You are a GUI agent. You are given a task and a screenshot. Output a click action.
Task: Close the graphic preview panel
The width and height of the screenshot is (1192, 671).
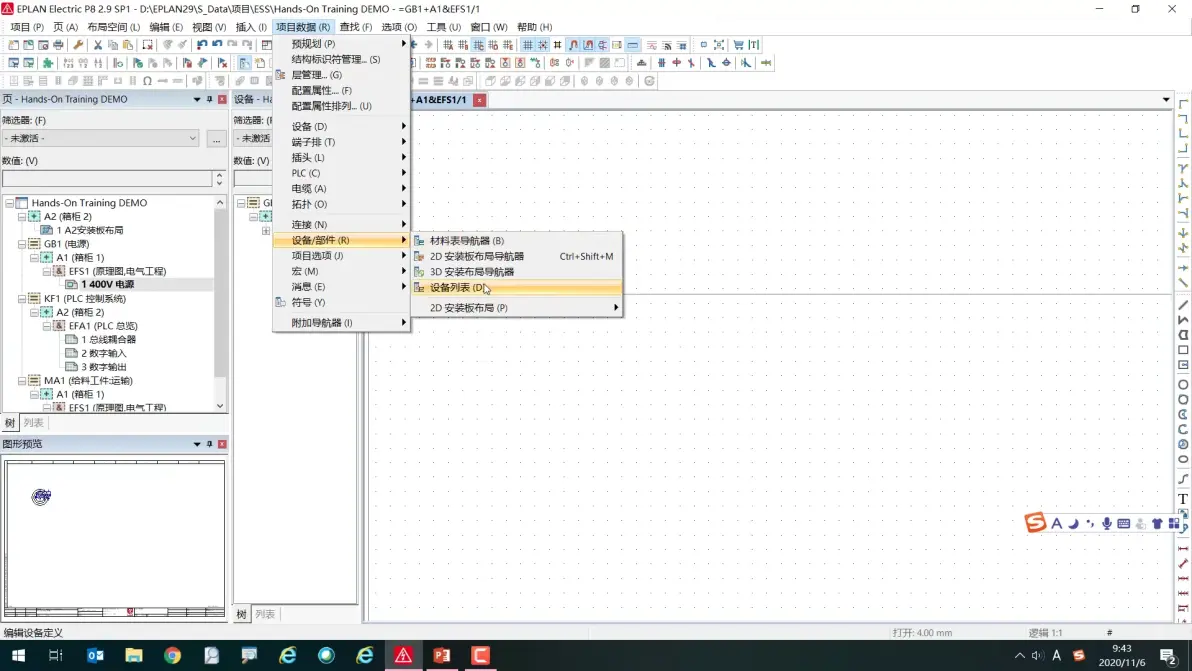click(x=222, y=444)
